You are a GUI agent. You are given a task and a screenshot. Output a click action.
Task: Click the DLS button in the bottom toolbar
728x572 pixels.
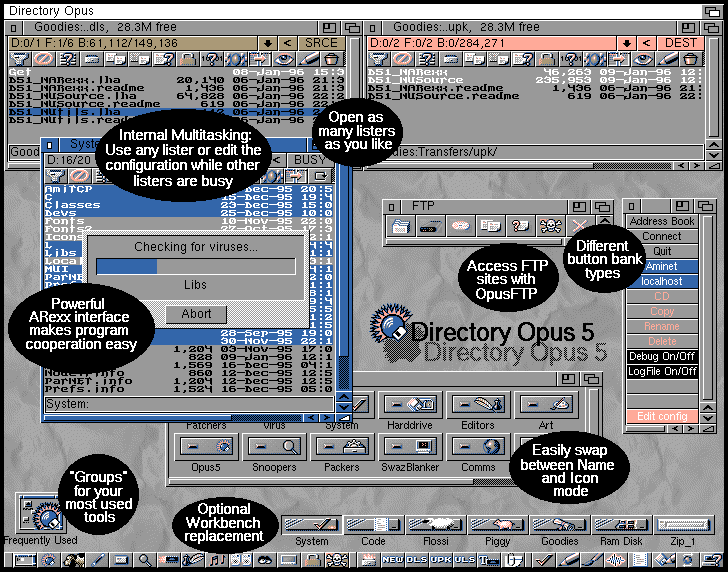tap(416, 560)
